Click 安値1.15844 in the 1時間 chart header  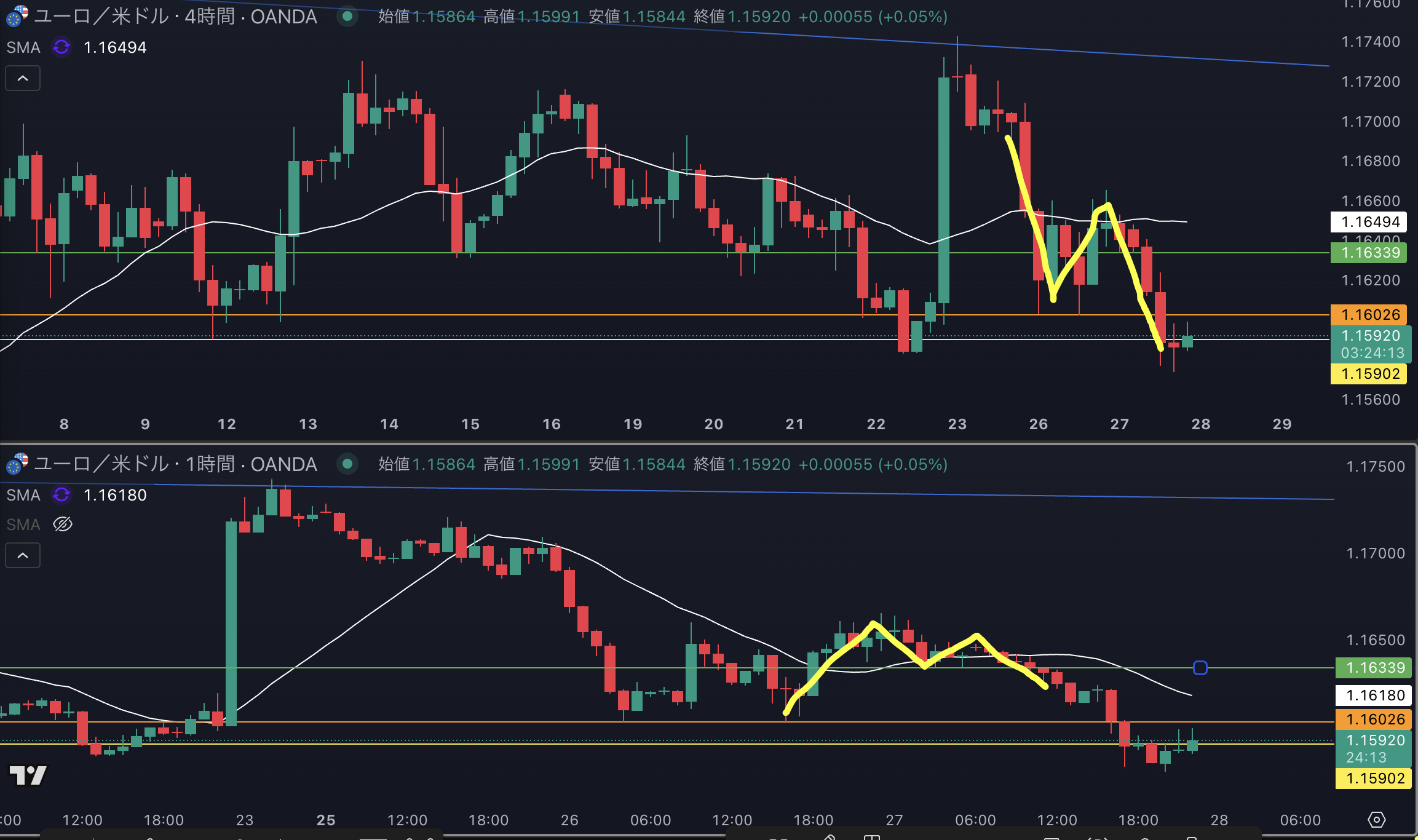pyautogui.click(x=637, y=464)
